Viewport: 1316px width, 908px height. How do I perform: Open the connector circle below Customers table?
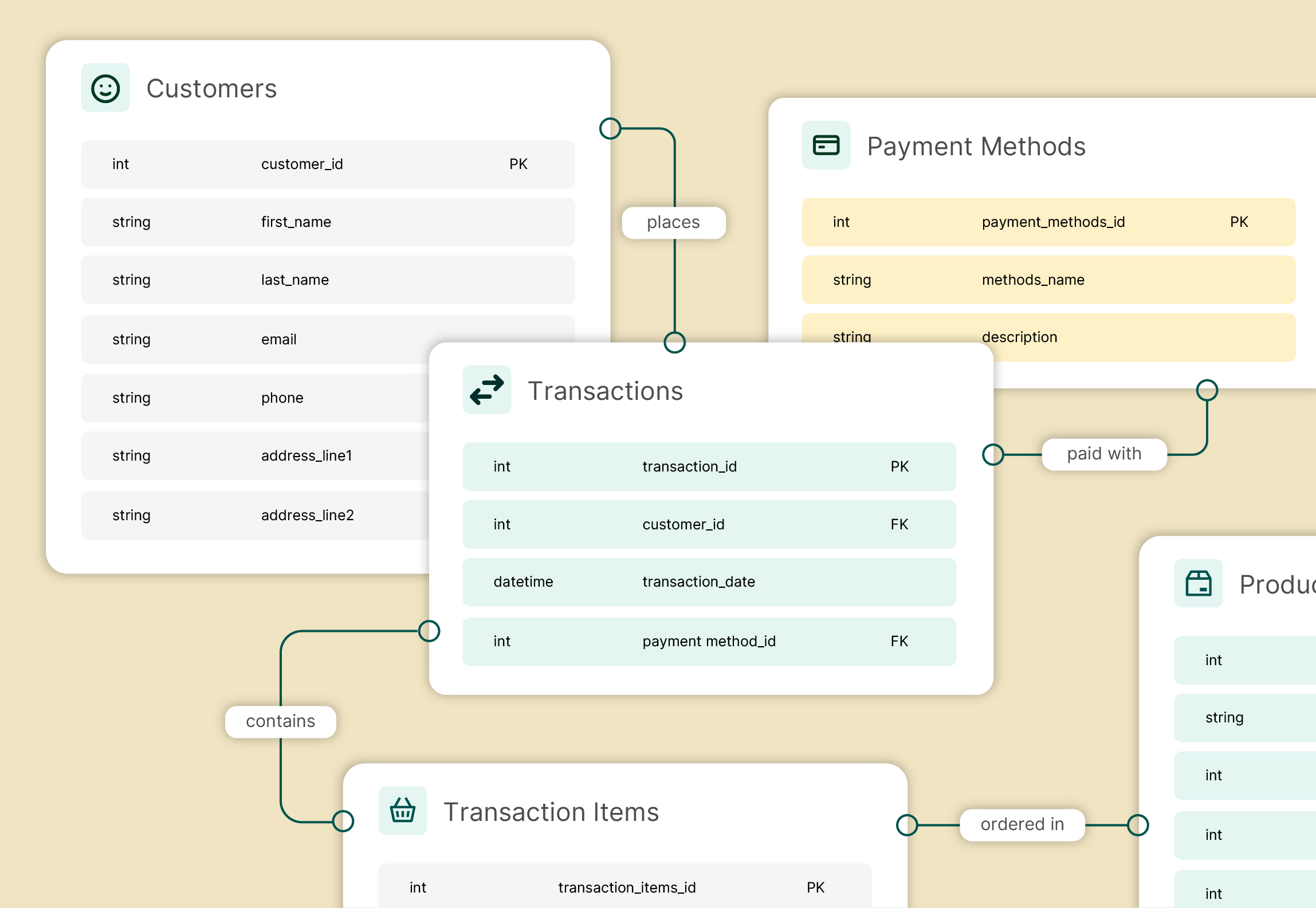(609, 128)
